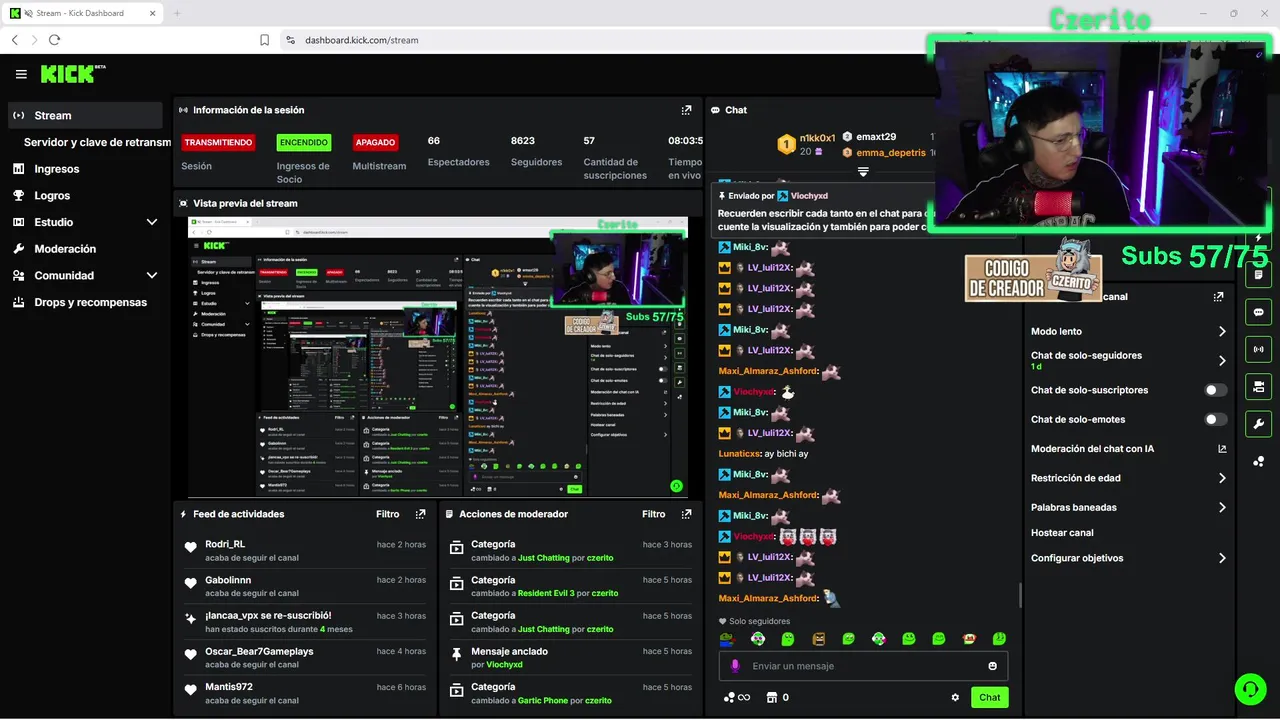Click the stream preview thumbnail
The width and height of the screenshot is (1280, 720).
[x=438, y=357]
